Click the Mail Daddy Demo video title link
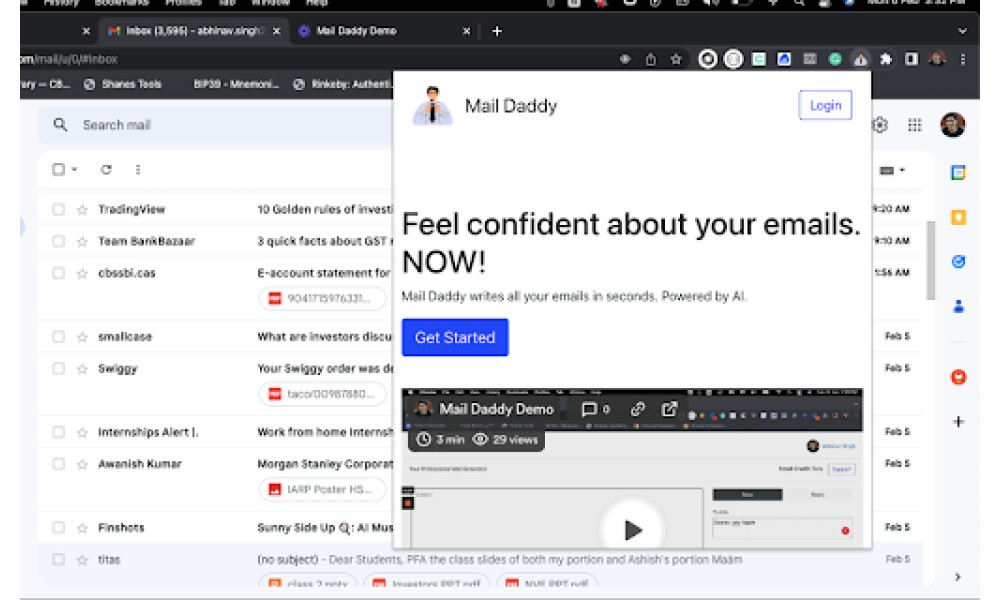Image resolution: width=1000 pixels, height=600 pixels. 496,409
